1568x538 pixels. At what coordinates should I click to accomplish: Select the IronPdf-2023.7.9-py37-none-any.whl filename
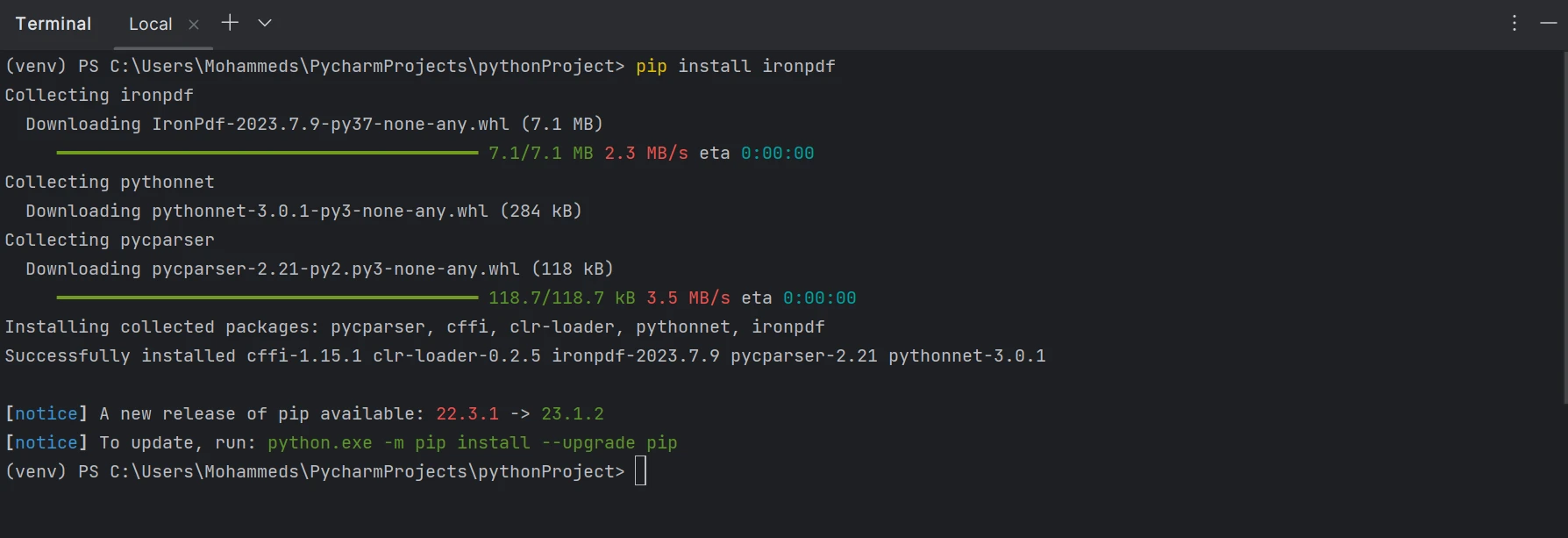tap(331, 124)
